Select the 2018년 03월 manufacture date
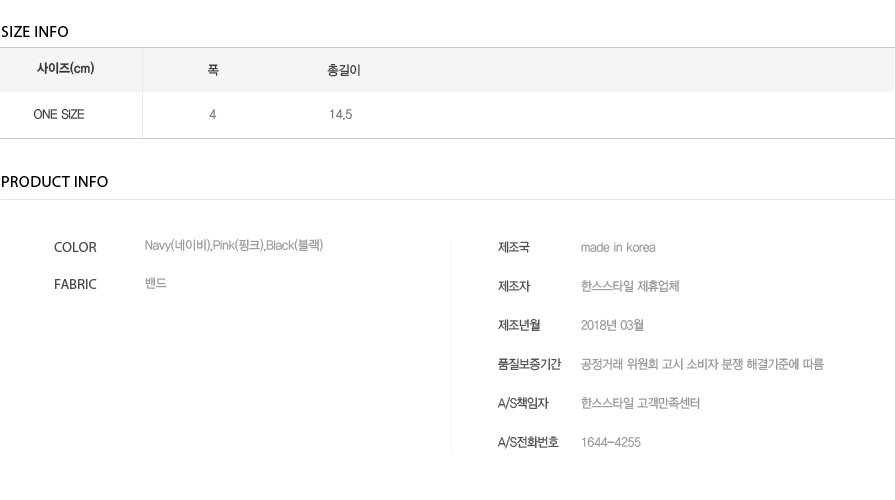This screenshot has width=895, height=500. [x=612, y=325]
